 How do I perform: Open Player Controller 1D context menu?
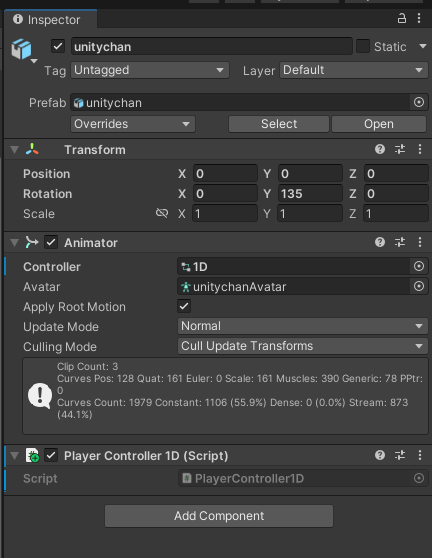coord(420,455)
